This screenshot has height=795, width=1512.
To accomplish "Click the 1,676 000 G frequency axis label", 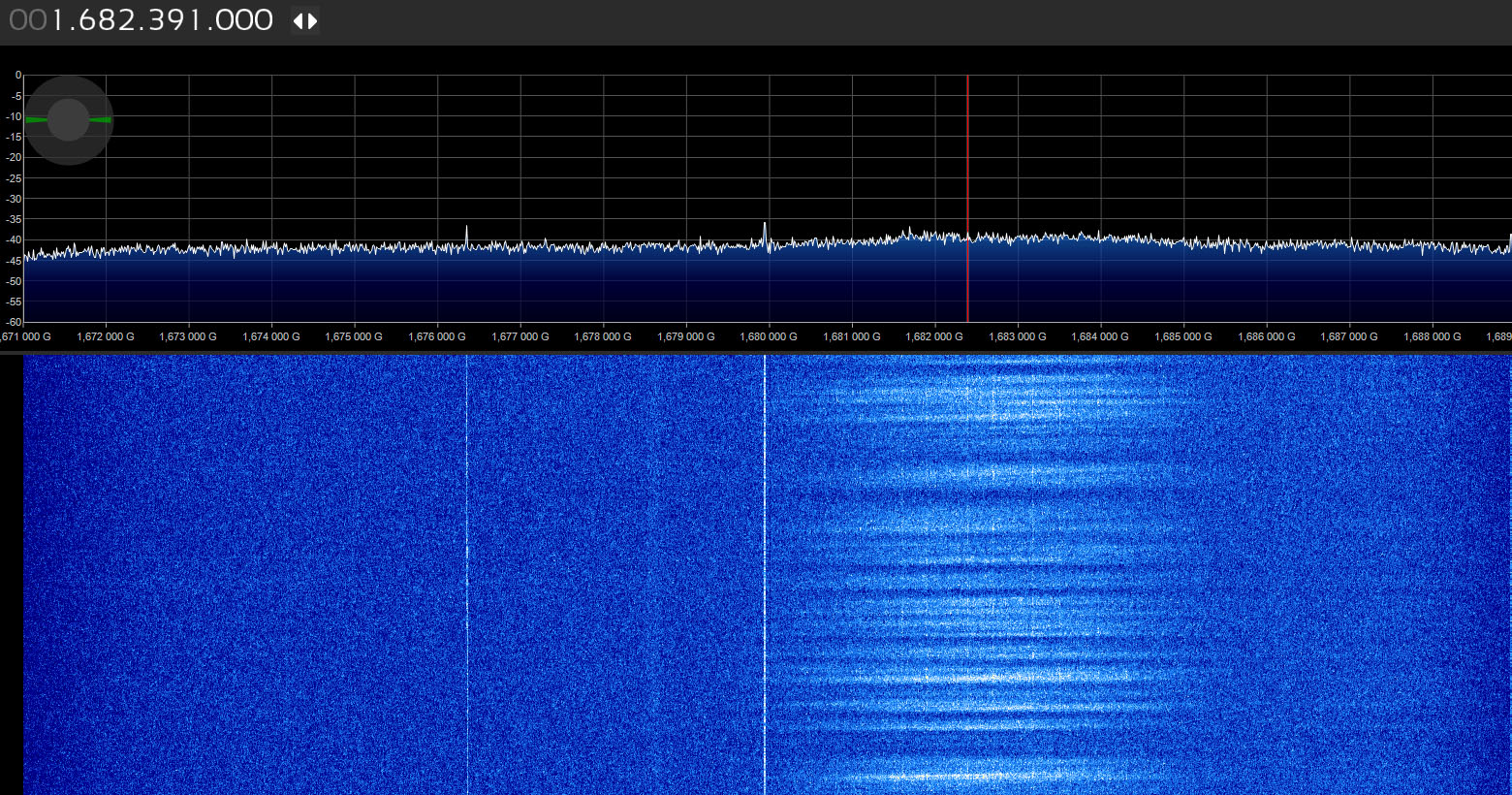I will pyautogui.click(x=437, y=336).
